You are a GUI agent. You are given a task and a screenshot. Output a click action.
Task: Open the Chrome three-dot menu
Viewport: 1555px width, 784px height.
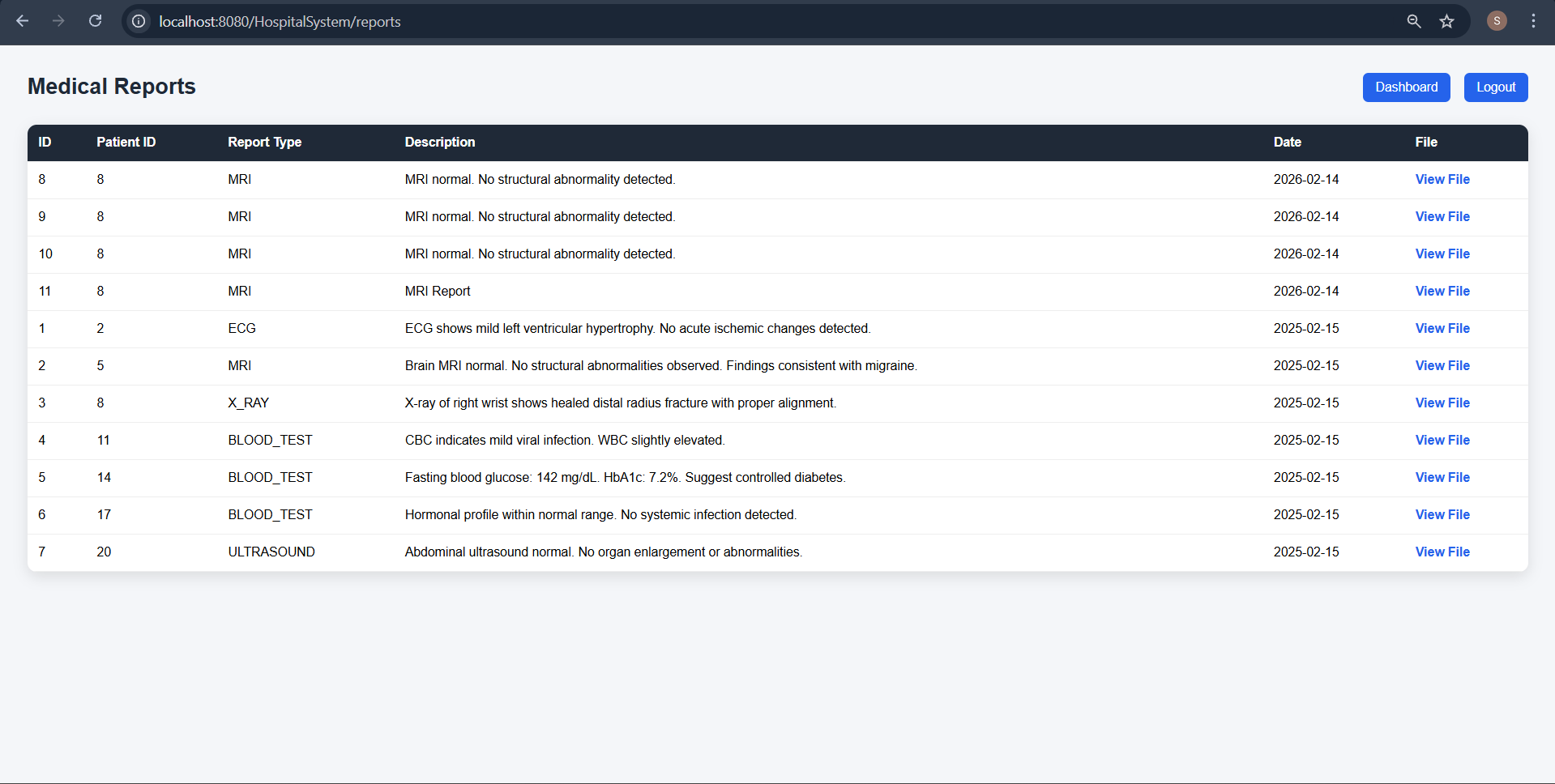click(1533, 21)
